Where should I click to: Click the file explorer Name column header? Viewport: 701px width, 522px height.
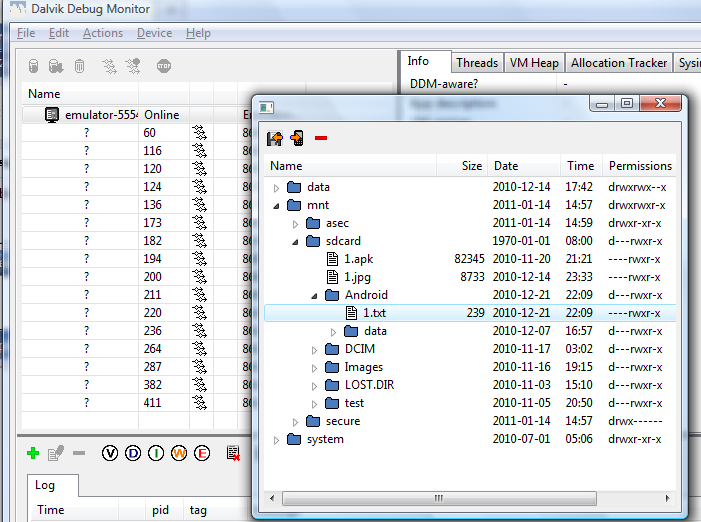(x=350, y=166)
